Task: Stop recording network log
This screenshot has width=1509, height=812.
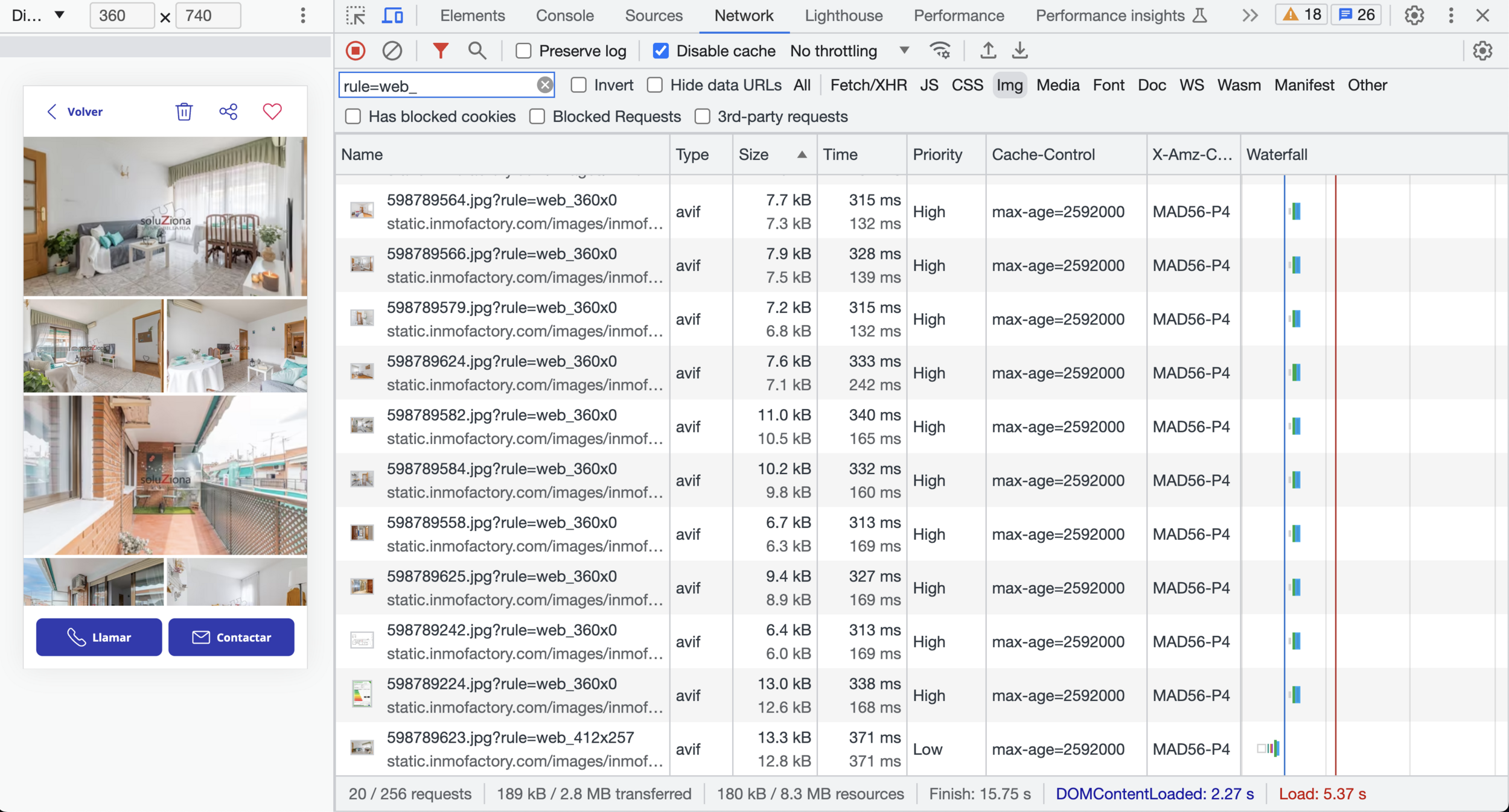Action: (x=356, y=51)
